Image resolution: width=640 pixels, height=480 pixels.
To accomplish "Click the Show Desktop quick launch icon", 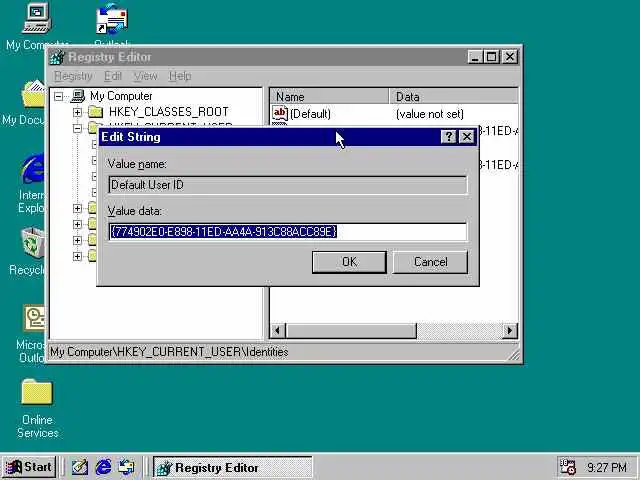I will click(x=80, y=467).
